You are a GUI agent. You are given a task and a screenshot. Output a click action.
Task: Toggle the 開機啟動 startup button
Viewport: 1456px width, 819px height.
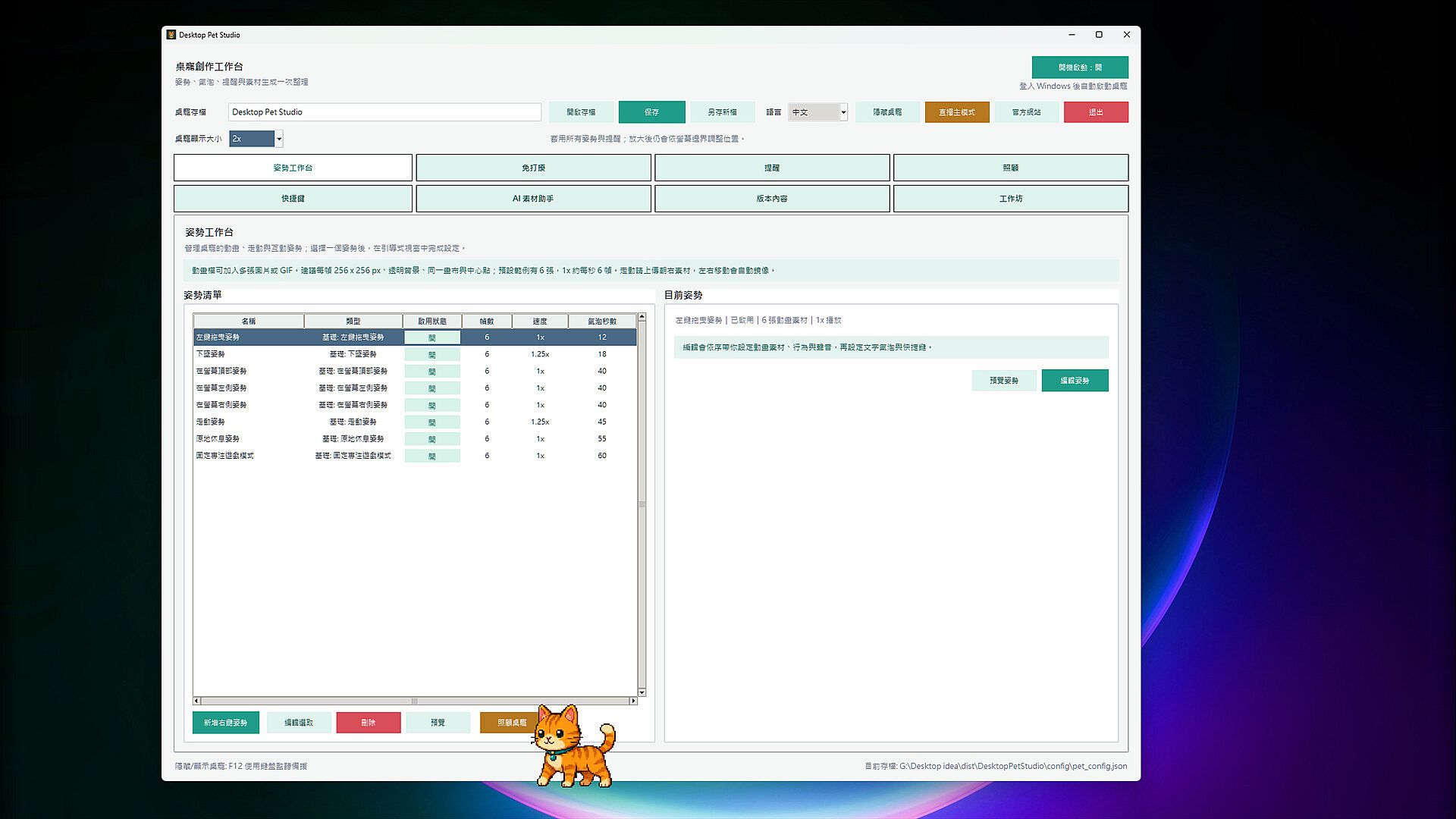1080,67
